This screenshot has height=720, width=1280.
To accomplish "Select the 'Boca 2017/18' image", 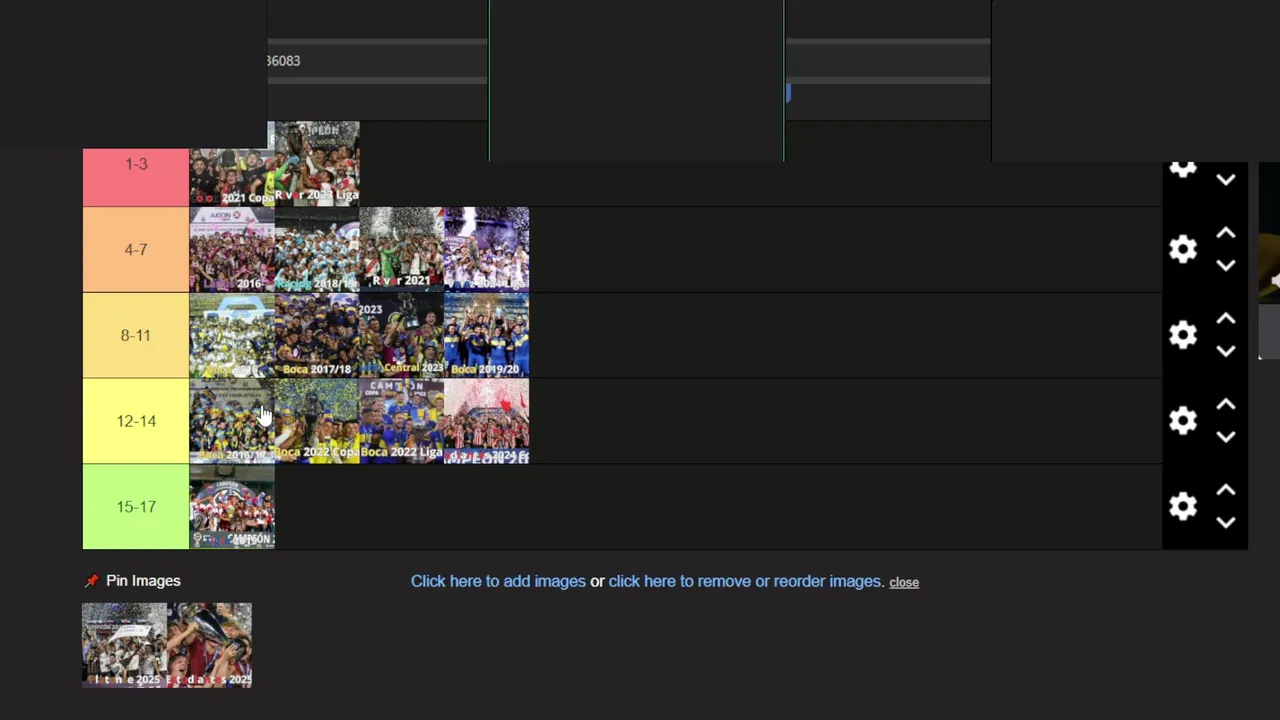I will (317, 335).
